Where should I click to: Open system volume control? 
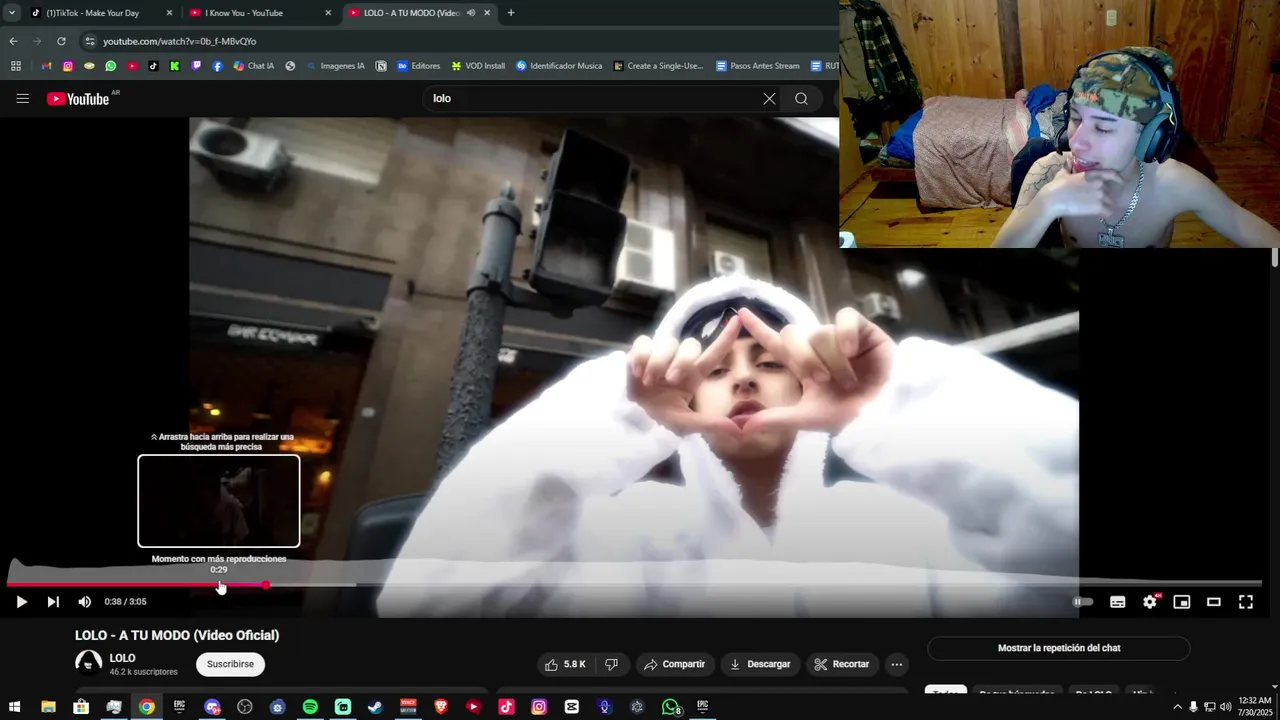tap(1225, 707)
